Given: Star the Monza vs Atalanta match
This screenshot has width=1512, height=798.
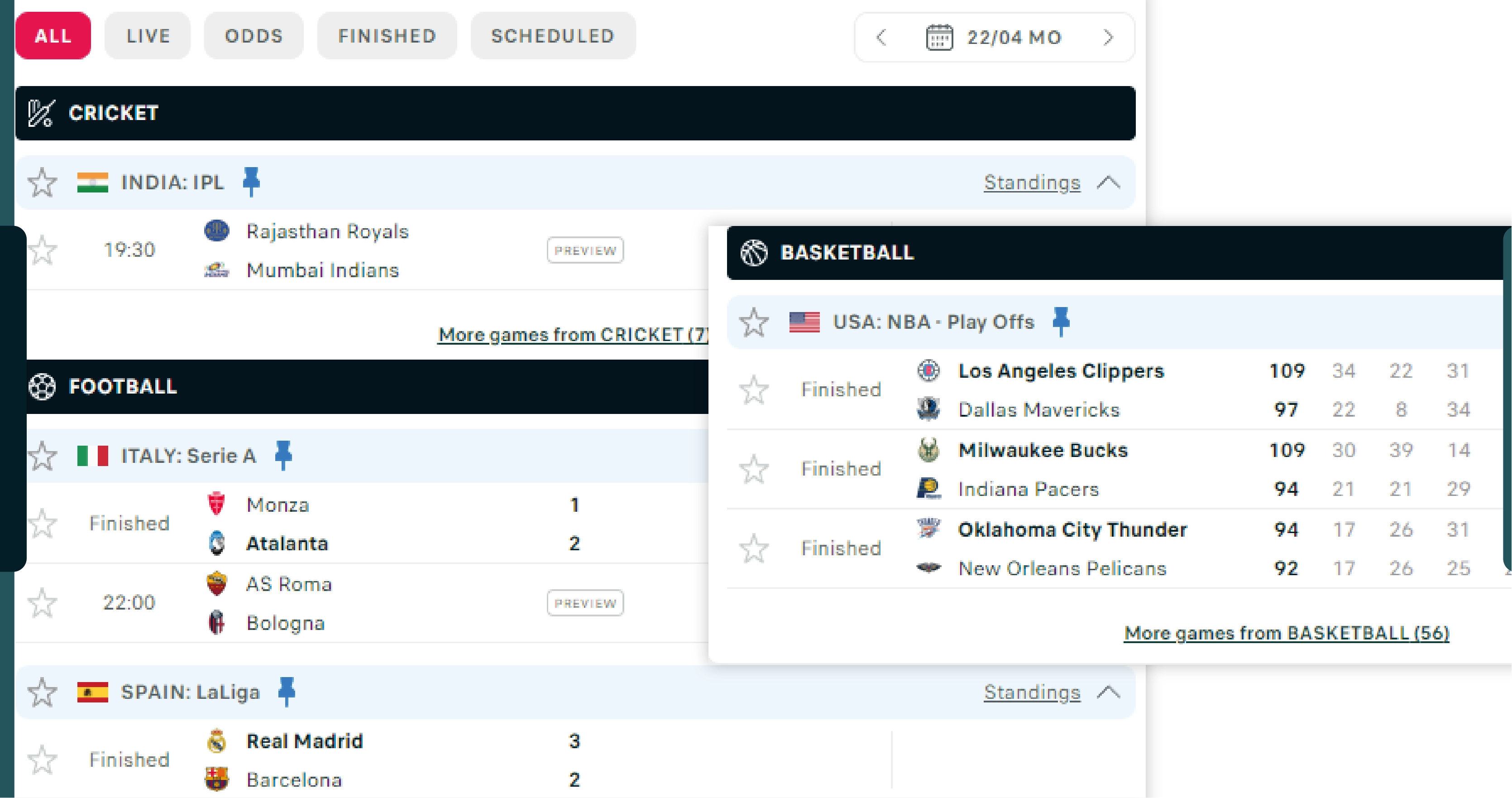Looking at the screenshot, I should click(x=42, y=523).
